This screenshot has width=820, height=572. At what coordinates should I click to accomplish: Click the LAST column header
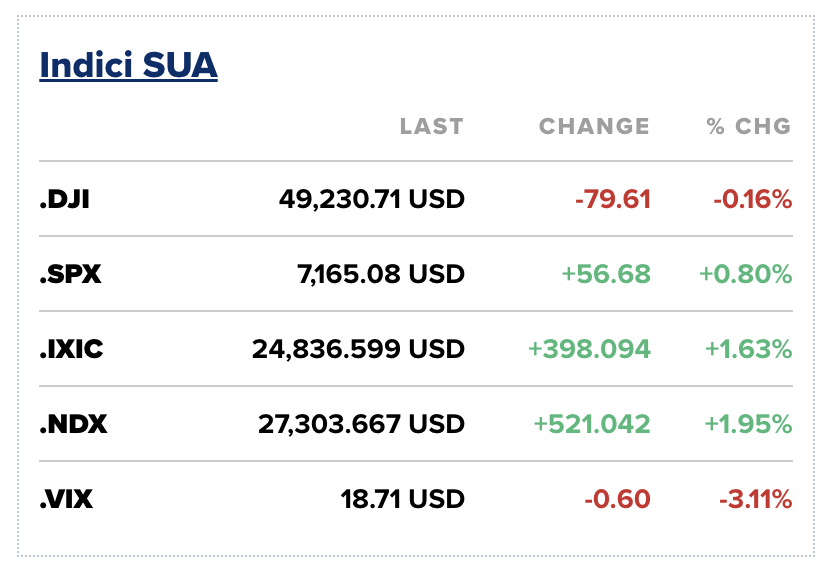(431, 126)
